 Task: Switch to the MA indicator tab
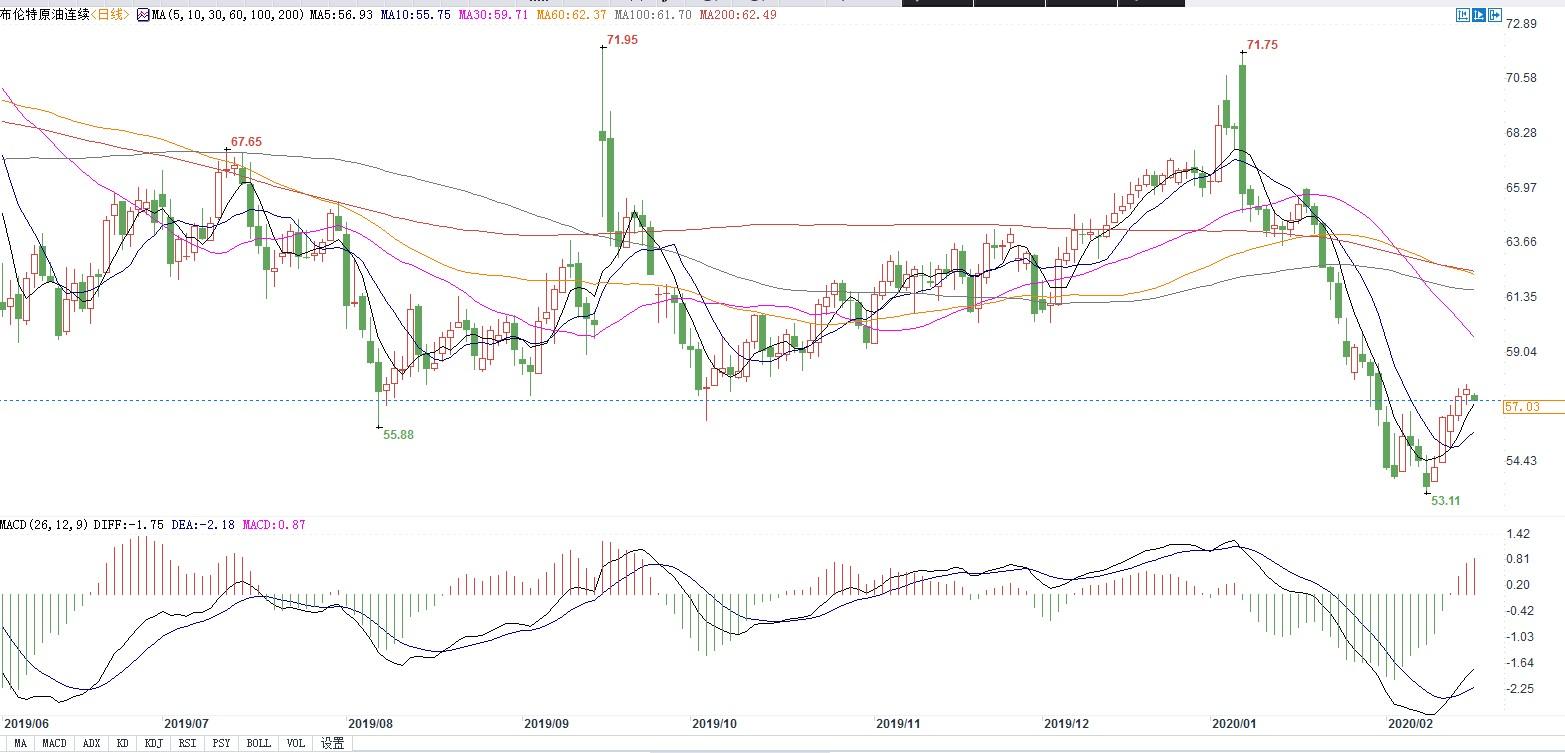pyautogui.click(x=20, y=743)
